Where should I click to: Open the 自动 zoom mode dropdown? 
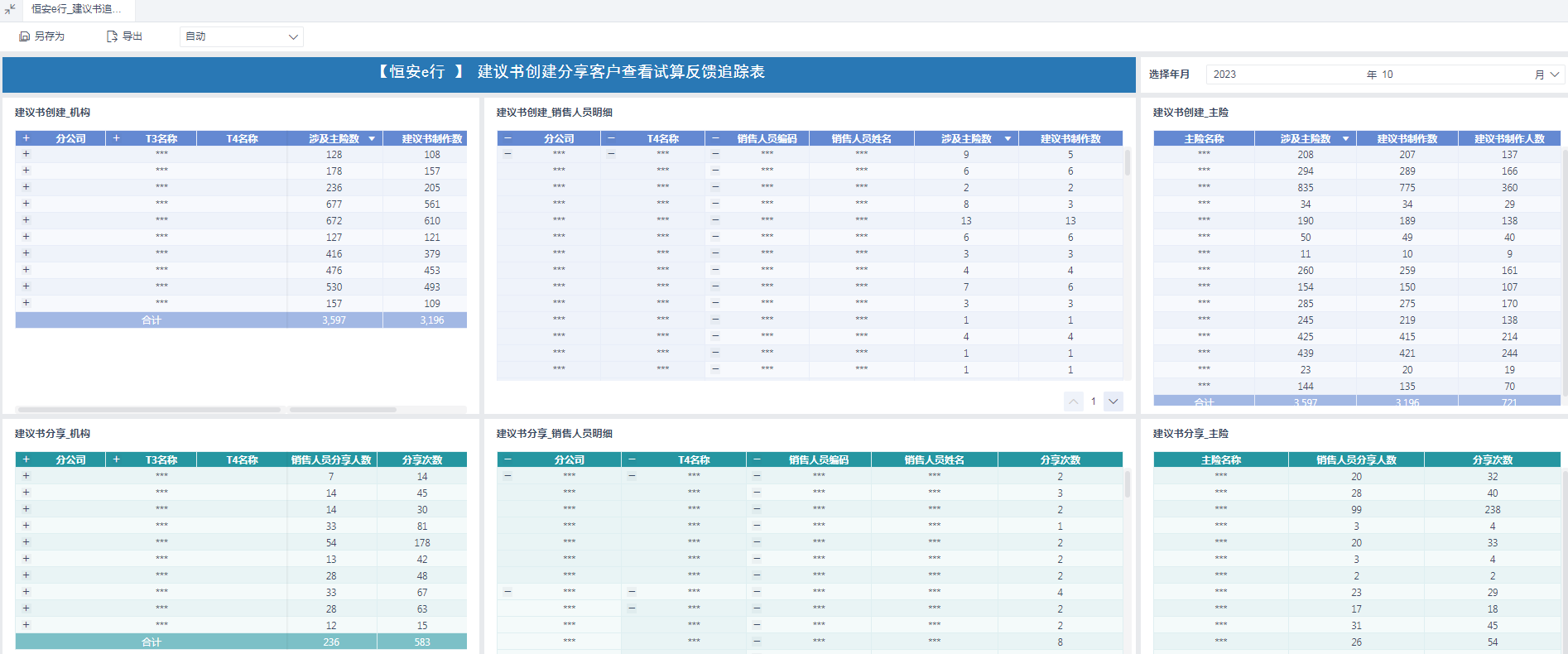242,36
